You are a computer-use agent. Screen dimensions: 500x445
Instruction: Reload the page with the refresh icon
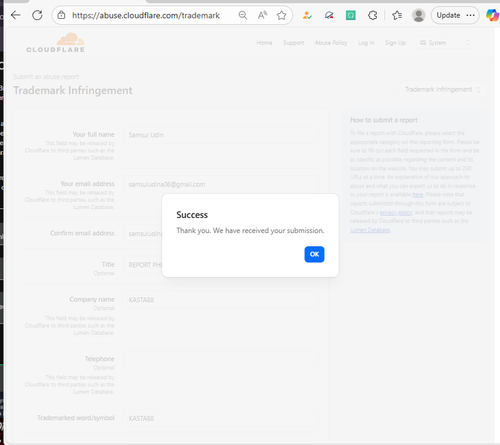(37, 15)
